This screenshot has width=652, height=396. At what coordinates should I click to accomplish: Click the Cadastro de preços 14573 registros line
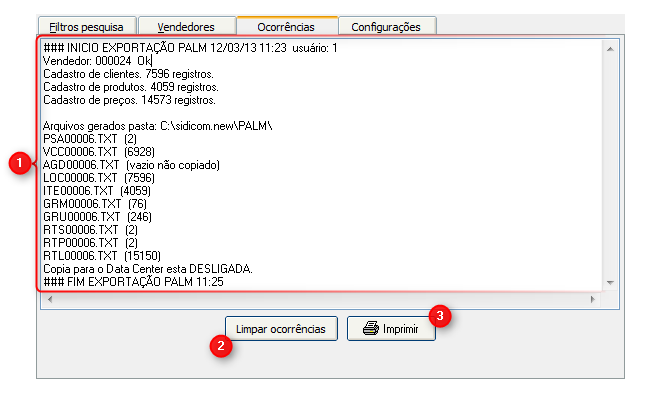pos(129,100)
